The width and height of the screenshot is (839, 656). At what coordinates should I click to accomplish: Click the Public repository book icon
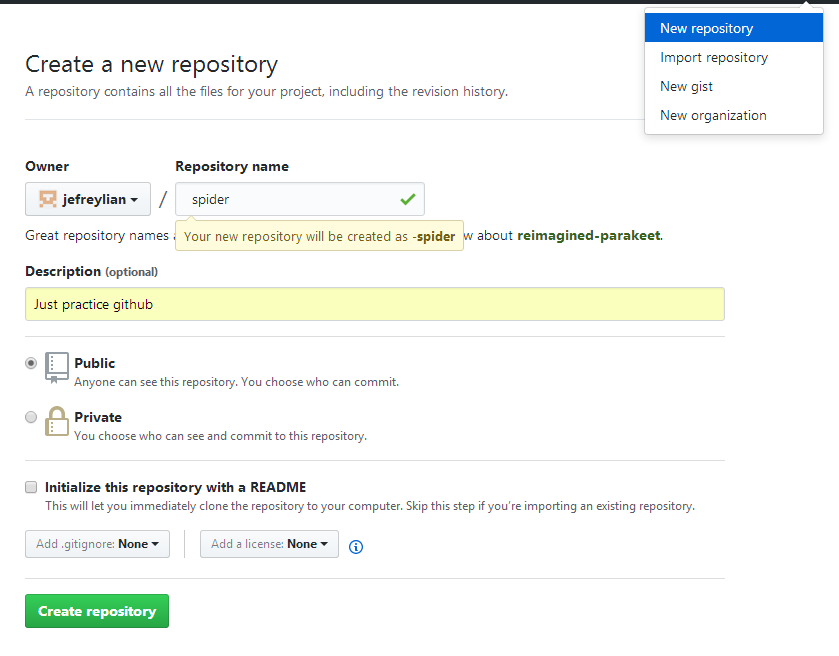[x=57, y=368]
